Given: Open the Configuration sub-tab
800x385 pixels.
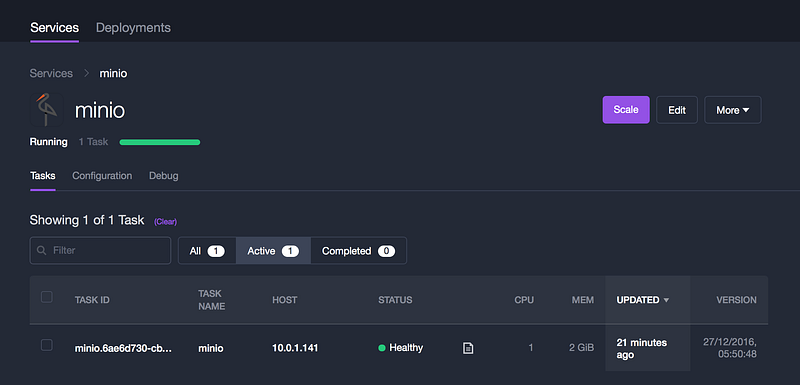Looking at the screenshot, I should click(x=102, y=176).
